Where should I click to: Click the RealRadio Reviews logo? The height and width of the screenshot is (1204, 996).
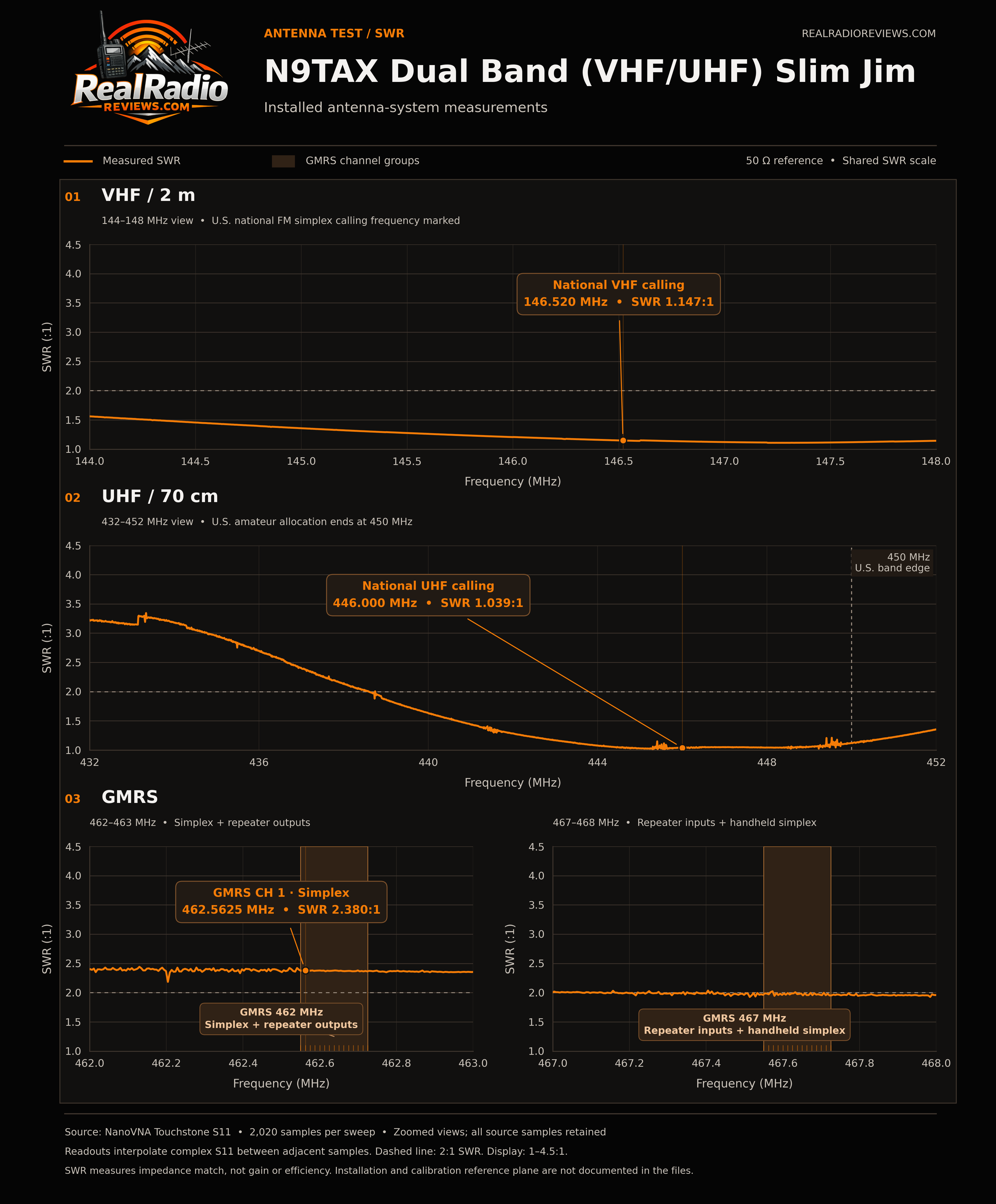(x=150, y=68)
